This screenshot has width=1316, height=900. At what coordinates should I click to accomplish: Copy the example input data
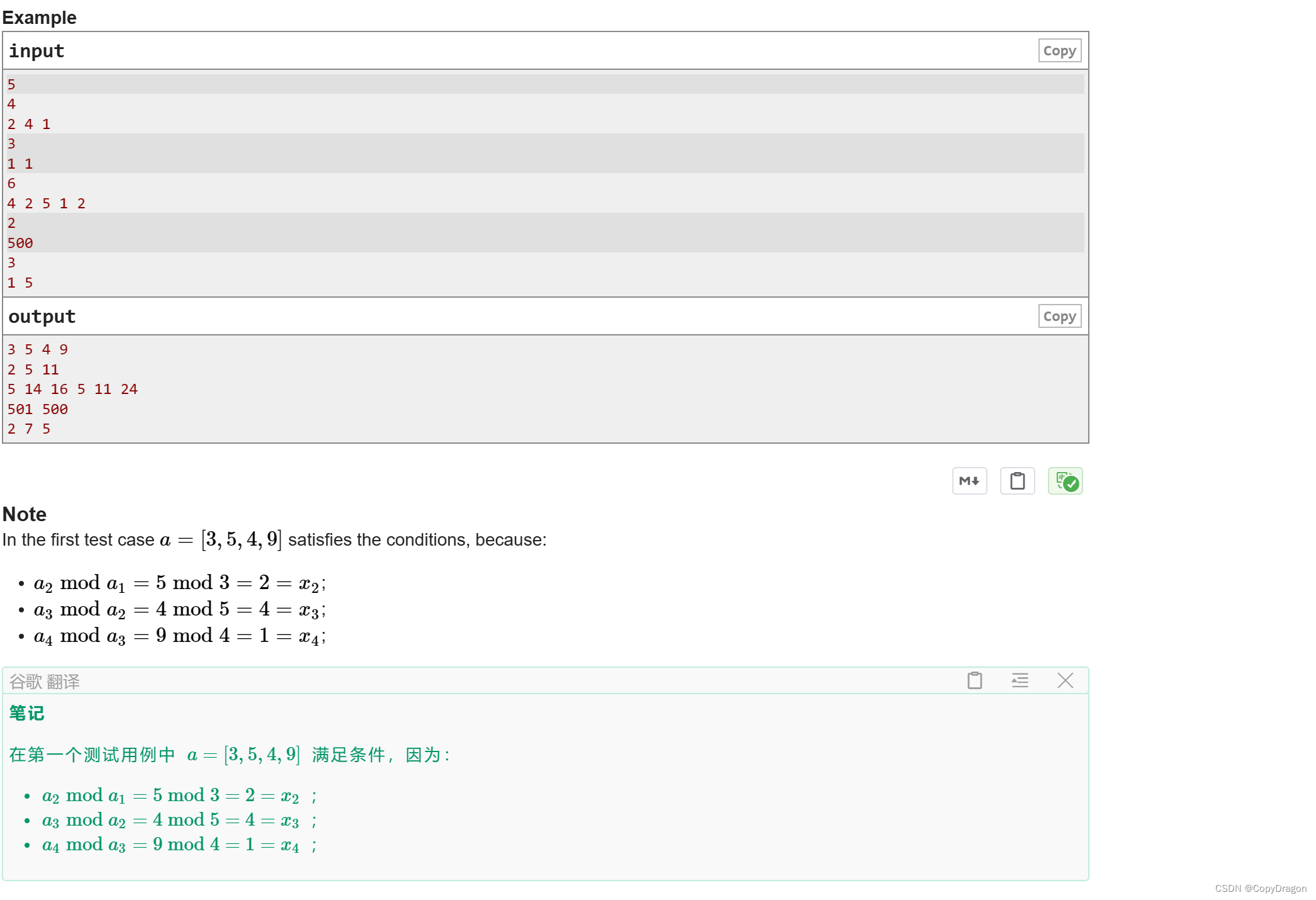(x=1059, y=50)
